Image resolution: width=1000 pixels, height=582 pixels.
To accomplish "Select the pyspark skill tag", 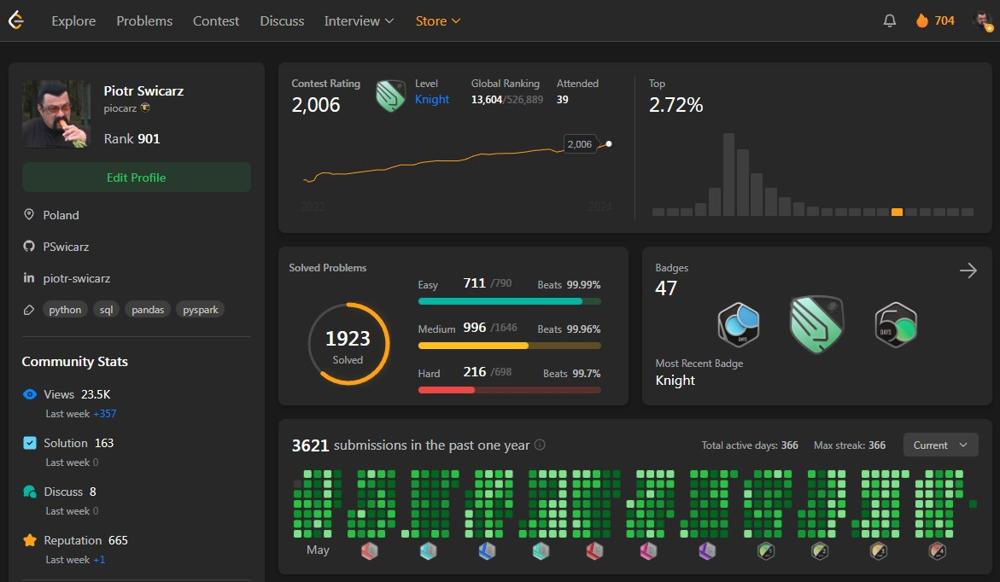I will [201, 309].
